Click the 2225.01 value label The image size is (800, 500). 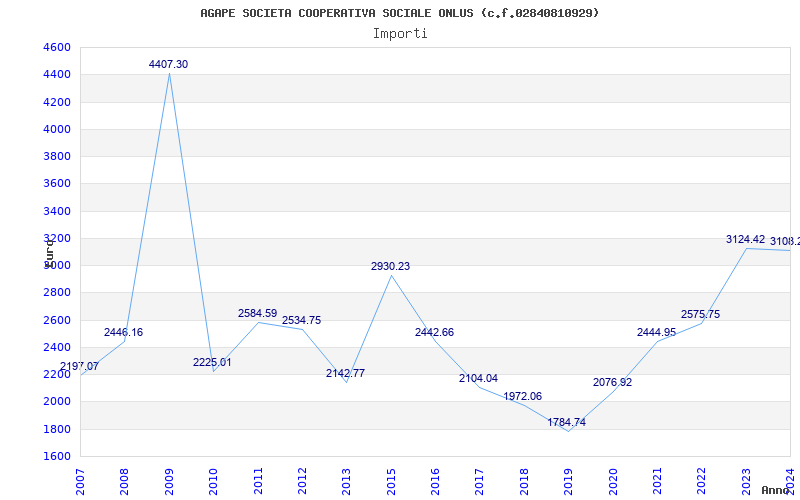[212, 362]
